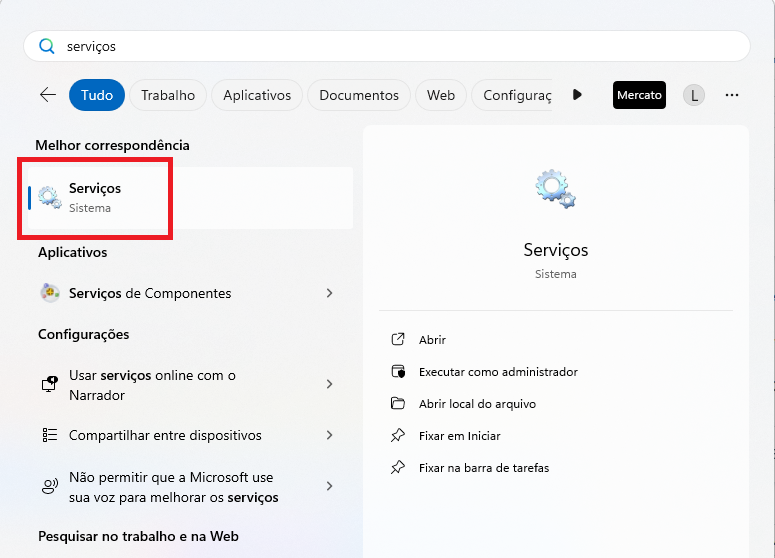Open the three-dot more options menu
Viewport: 775px width, 558px height.
pos(732,95)
